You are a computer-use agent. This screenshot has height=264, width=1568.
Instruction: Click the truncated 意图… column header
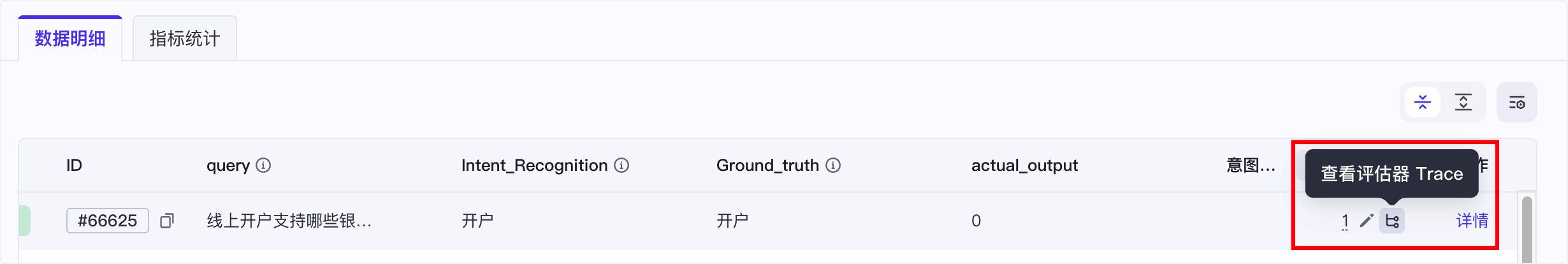(1251, 166)
